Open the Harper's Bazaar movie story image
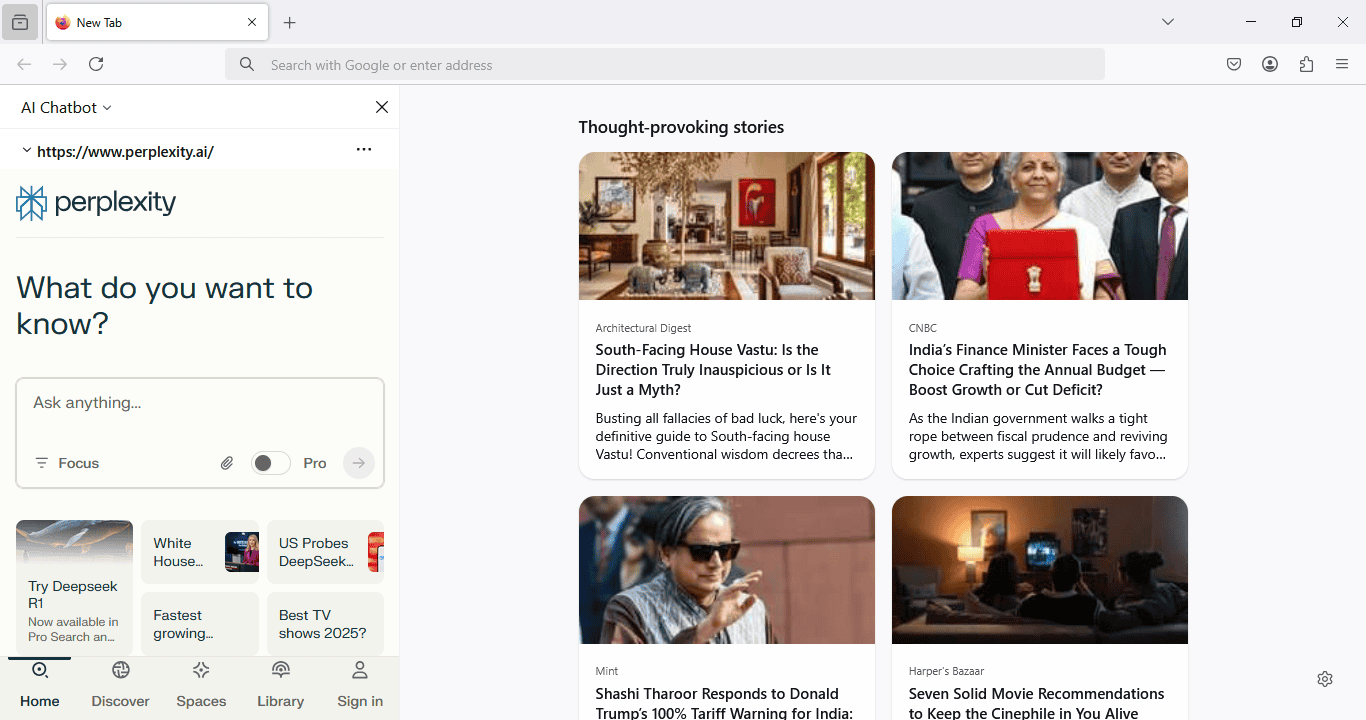This screenshot has height=720, width=1366. [x=1040, y=570]
